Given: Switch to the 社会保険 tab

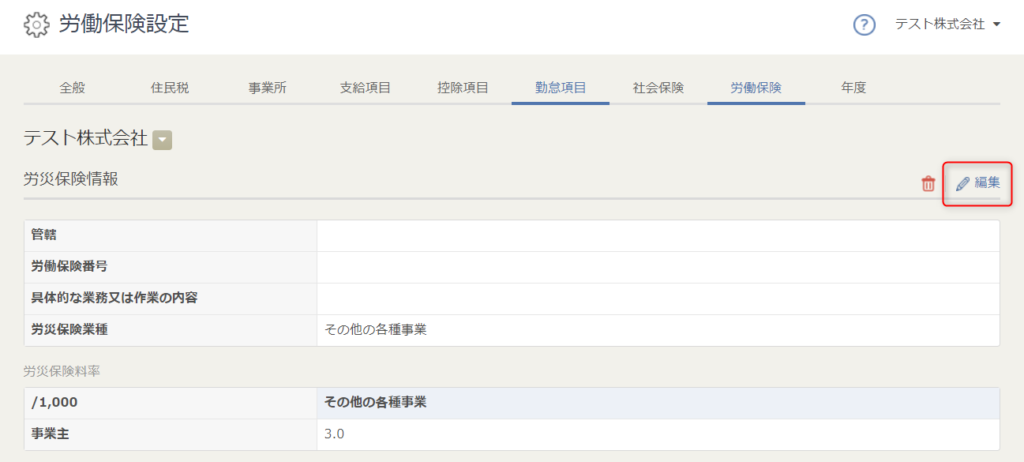Looking at the screenshot, I should click(x=658, y=88).
